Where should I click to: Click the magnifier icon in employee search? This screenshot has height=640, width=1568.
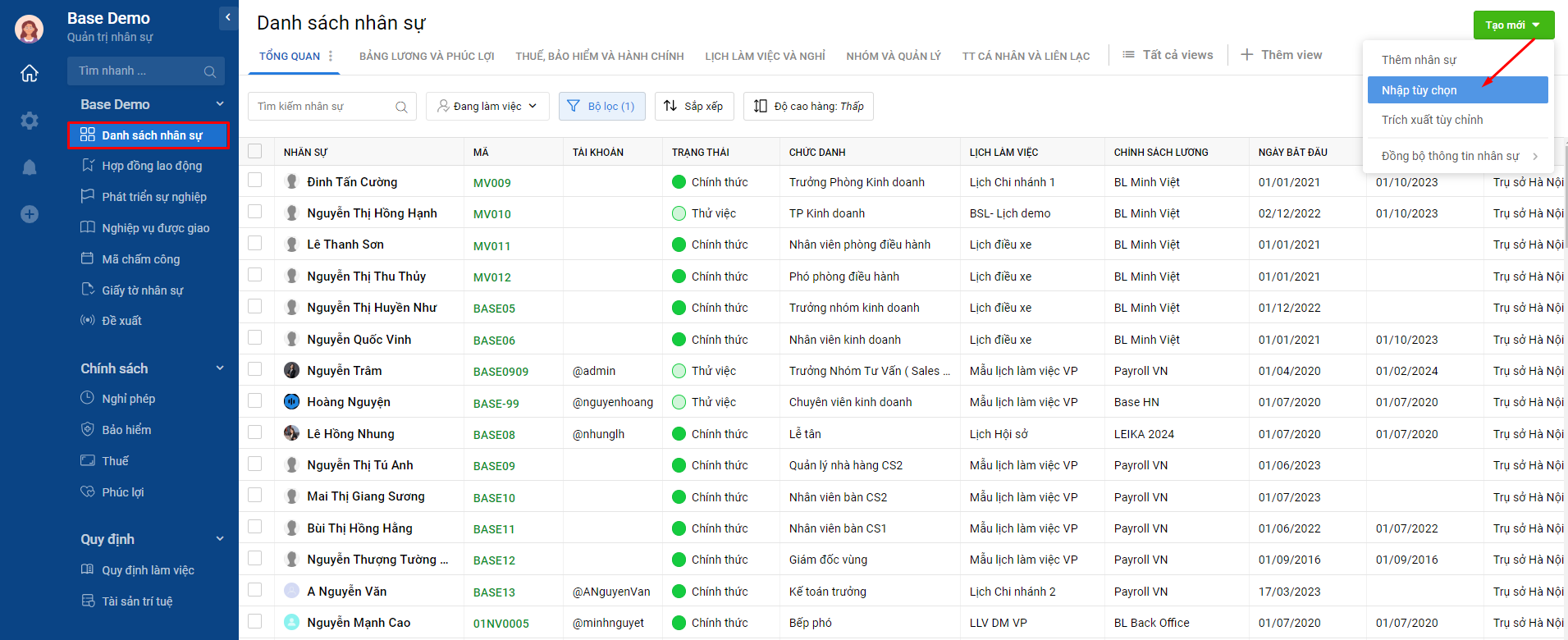[x=401, y=107]
